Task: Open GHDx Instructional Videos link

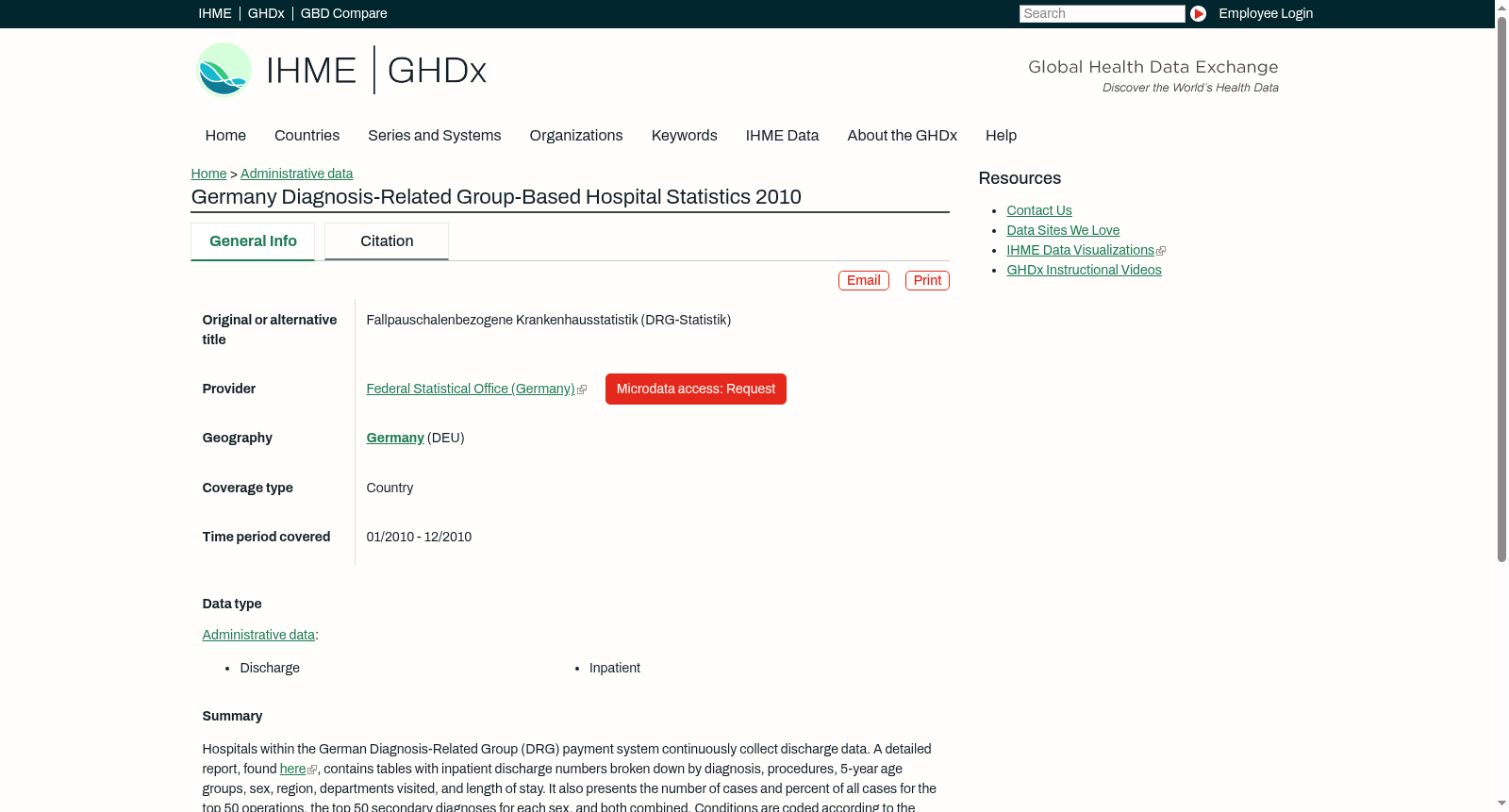Action: (1084, 270)
